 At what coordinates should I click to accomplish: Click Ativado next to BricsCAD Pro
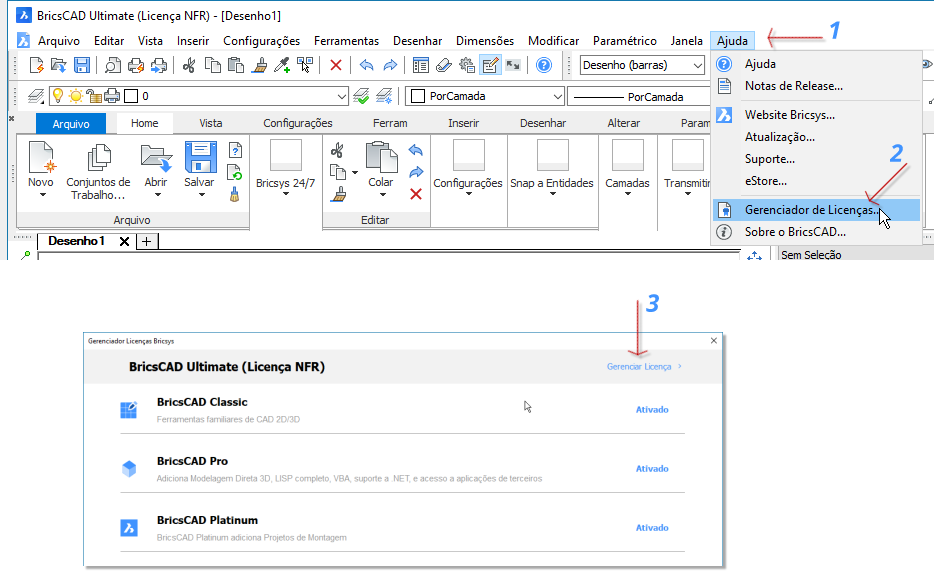[x=652, y=469]
